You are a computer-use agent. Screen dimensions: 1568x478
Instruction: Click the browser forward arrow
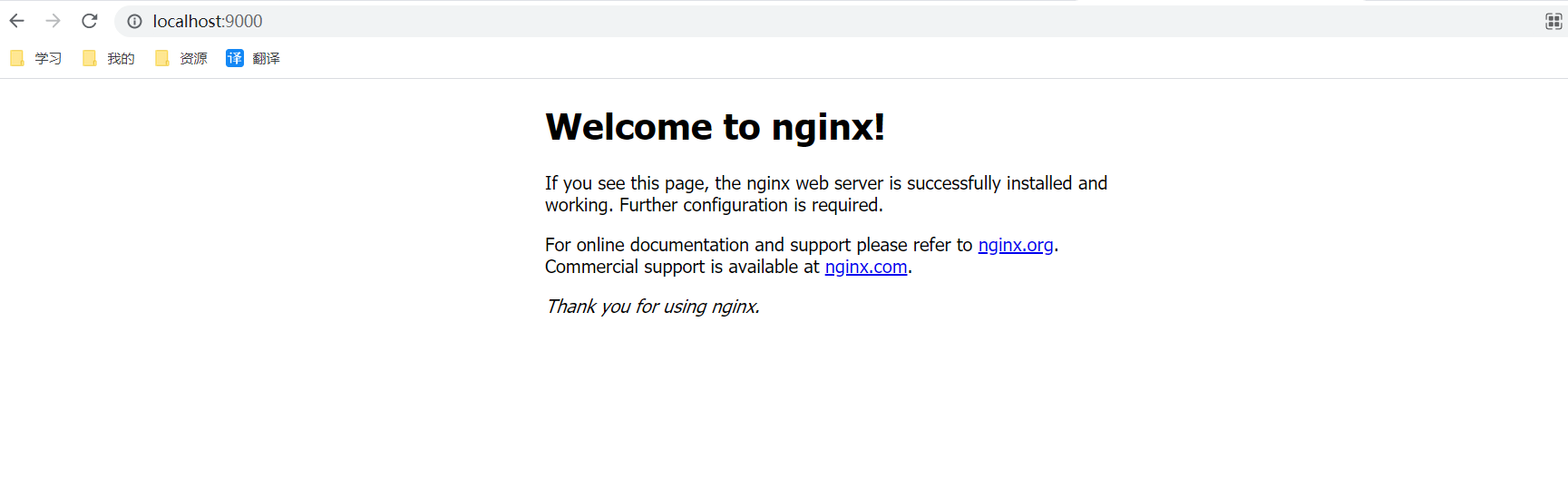[54, 21]
